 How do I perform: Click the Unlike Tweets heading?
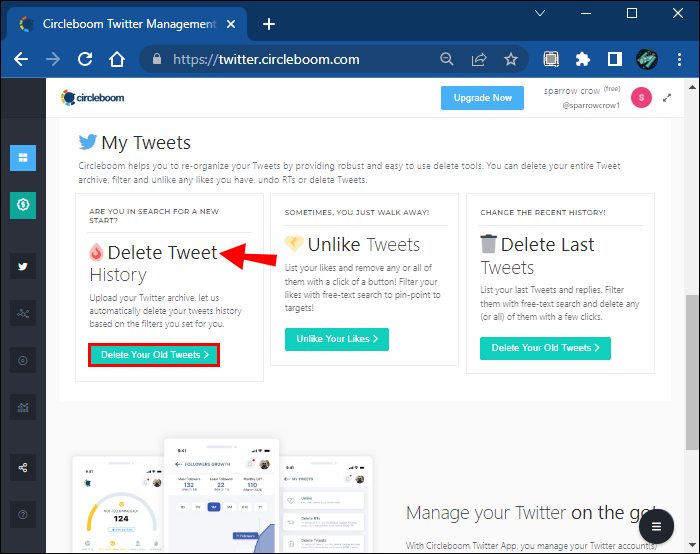coord(353,244)
